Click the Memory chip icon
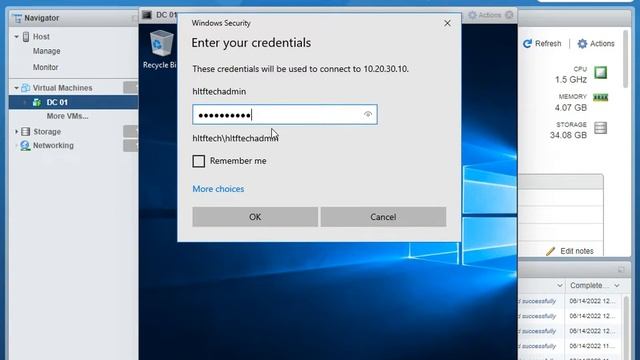640x360 pixels. coord(600,97)
